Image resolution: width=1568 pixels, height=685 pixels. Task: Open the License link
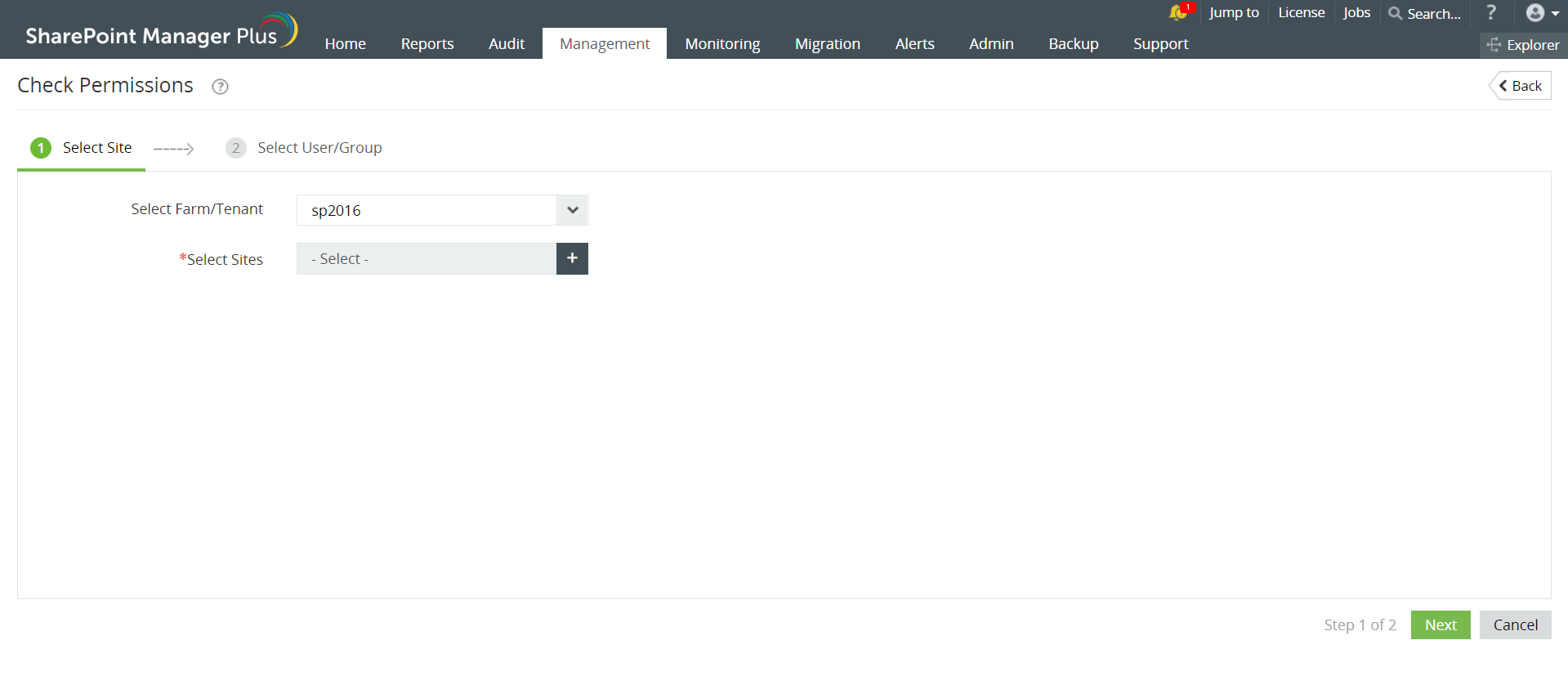pos(1301,12)
